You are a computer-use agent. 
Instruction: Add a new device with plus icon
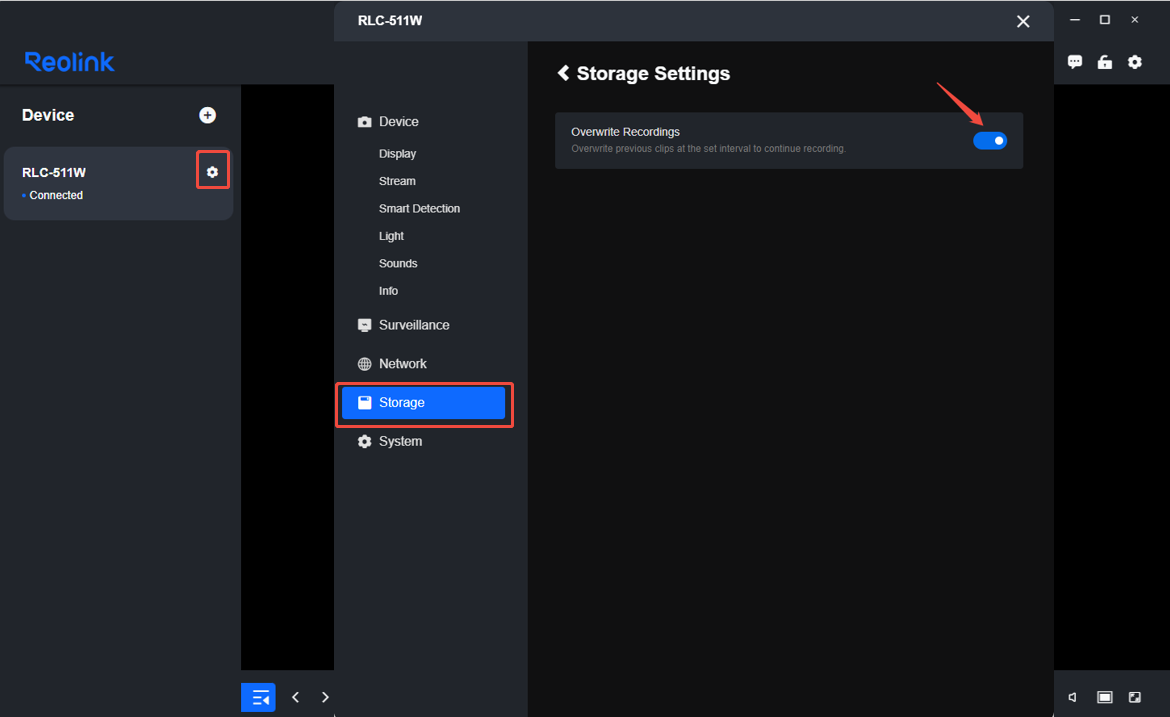[x=207, y=115]
